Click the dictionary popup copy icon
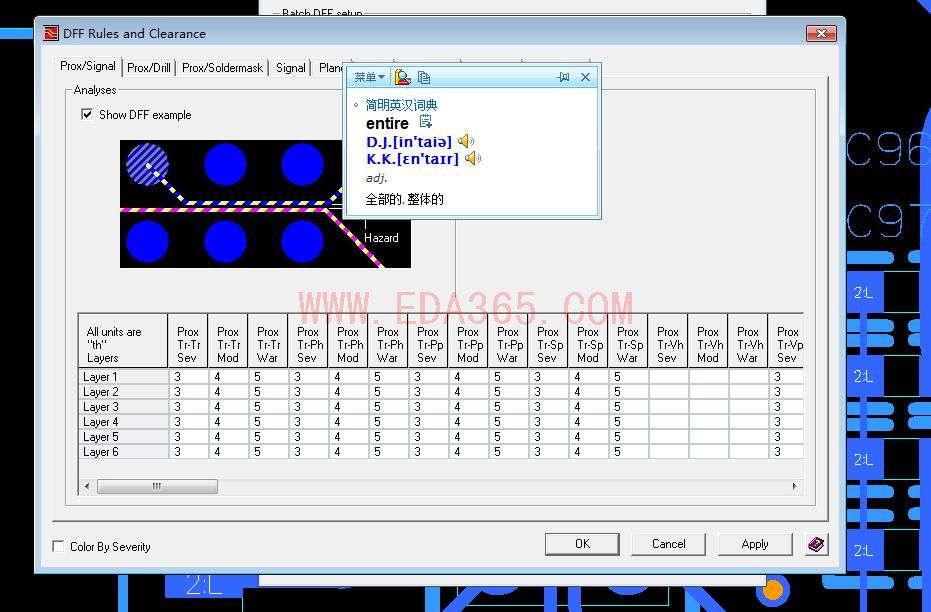This screenshot has width=931, height=612. (423, 77)
